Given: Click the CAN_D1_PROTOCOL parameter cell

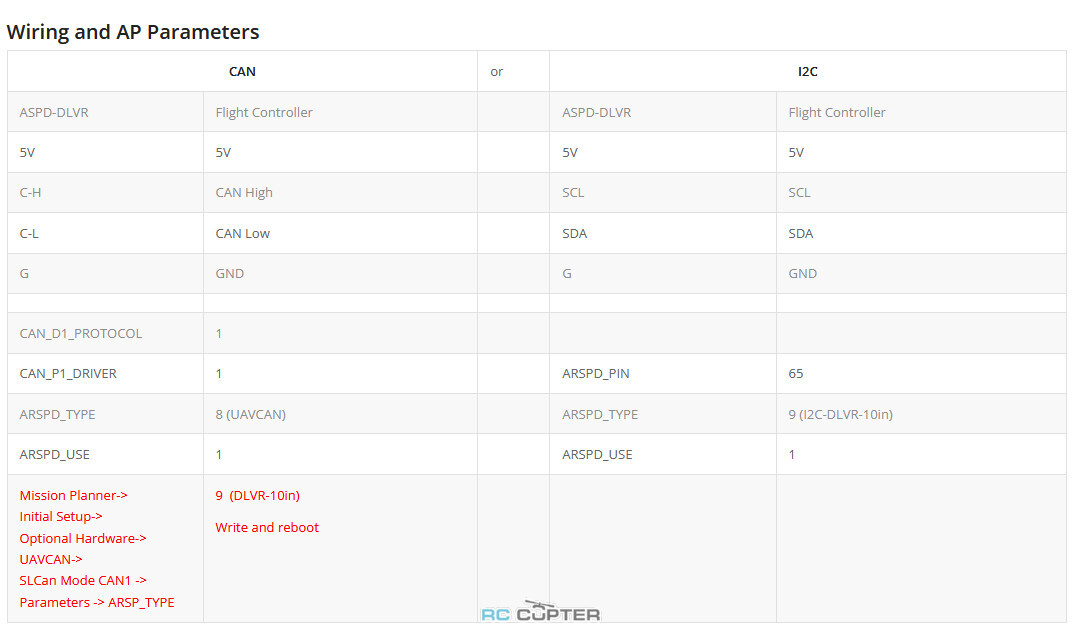Looking at the screenshot, I should (106, 333).
